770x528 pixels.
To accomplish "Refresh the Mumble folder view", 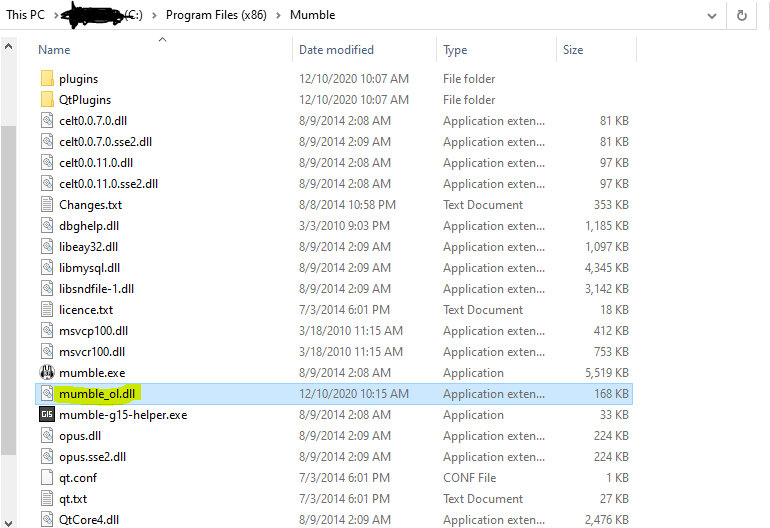I will coord(742,16).
